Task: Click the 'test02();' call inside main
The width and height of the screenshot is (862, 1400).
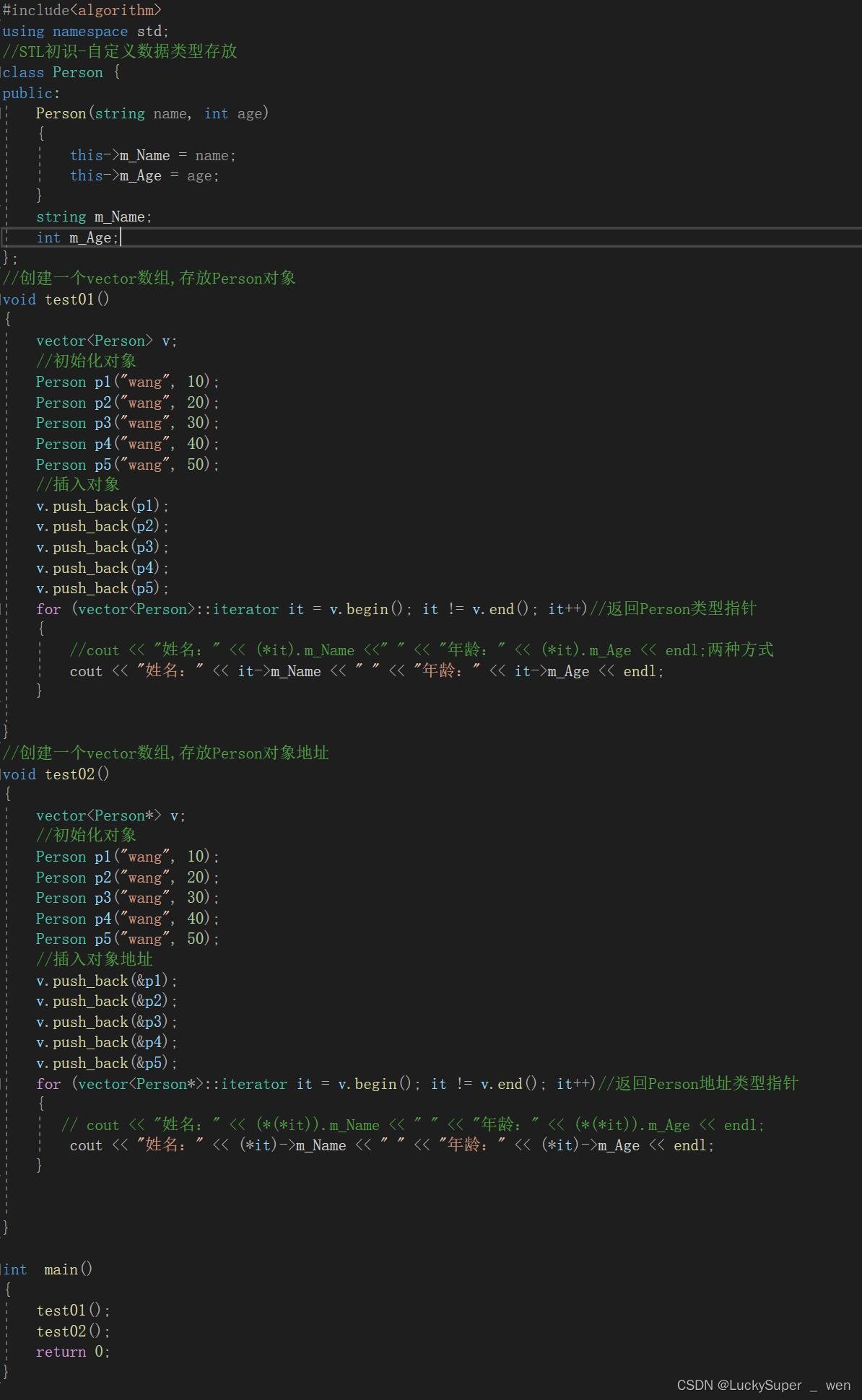Action: coord(73,1331)
